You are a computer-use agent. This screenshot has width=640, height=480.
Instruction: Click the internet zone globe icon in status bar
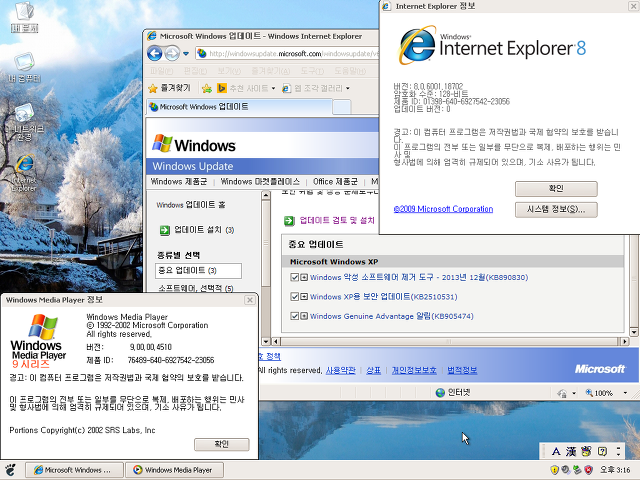[440, 393]
